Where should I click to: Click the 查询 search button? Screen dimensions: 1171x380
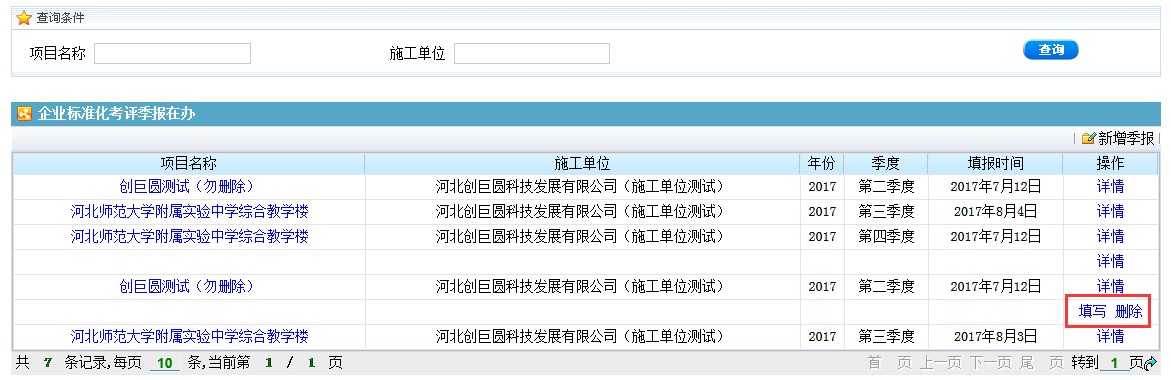pos(1051,50)
